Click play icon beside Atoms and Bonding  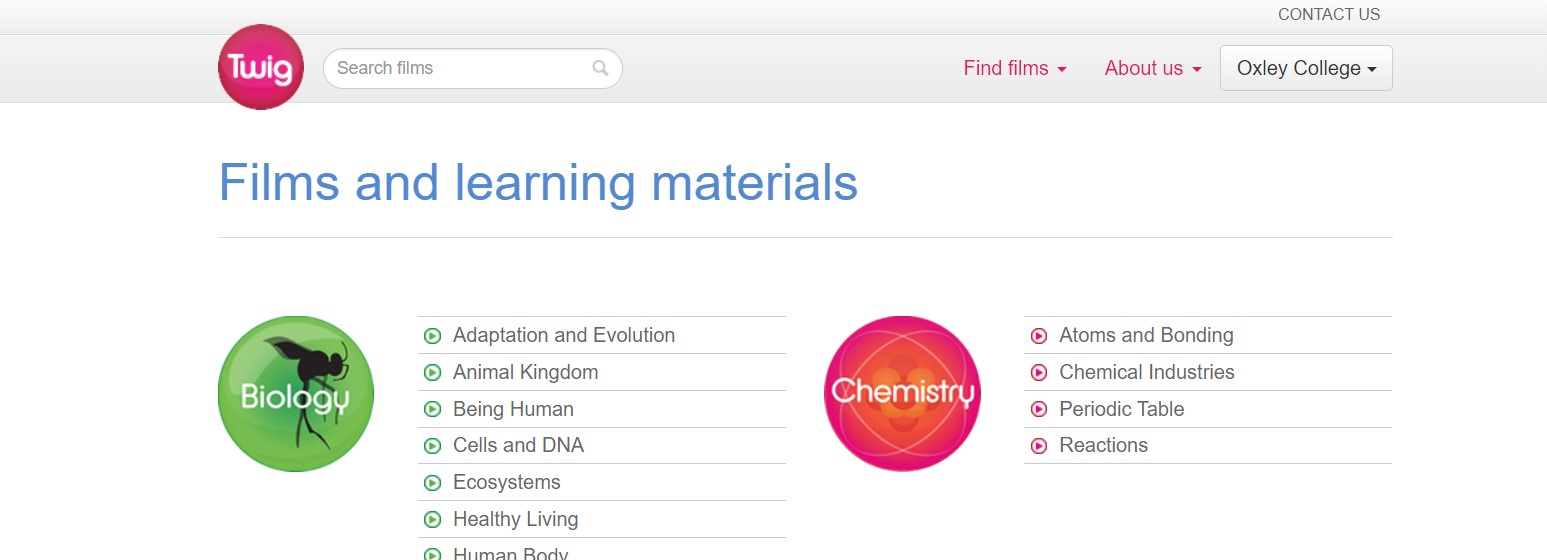point(1039,336)
